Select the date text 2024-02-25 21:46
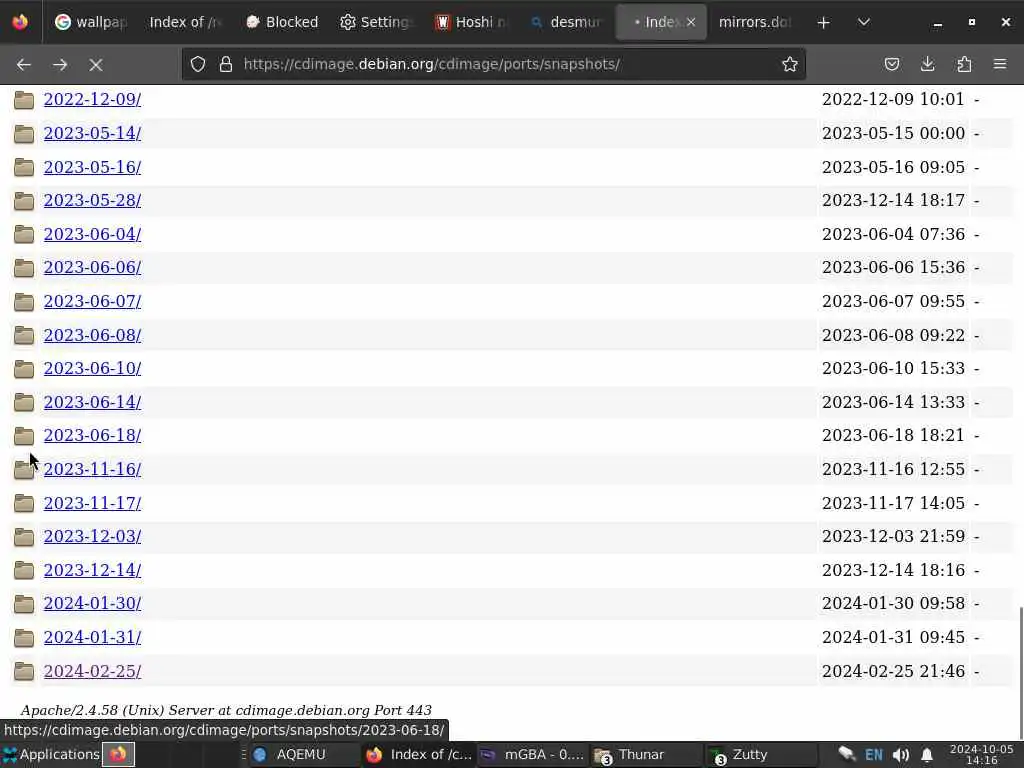Screen dimensions: 1024x768 coord(893,672)
